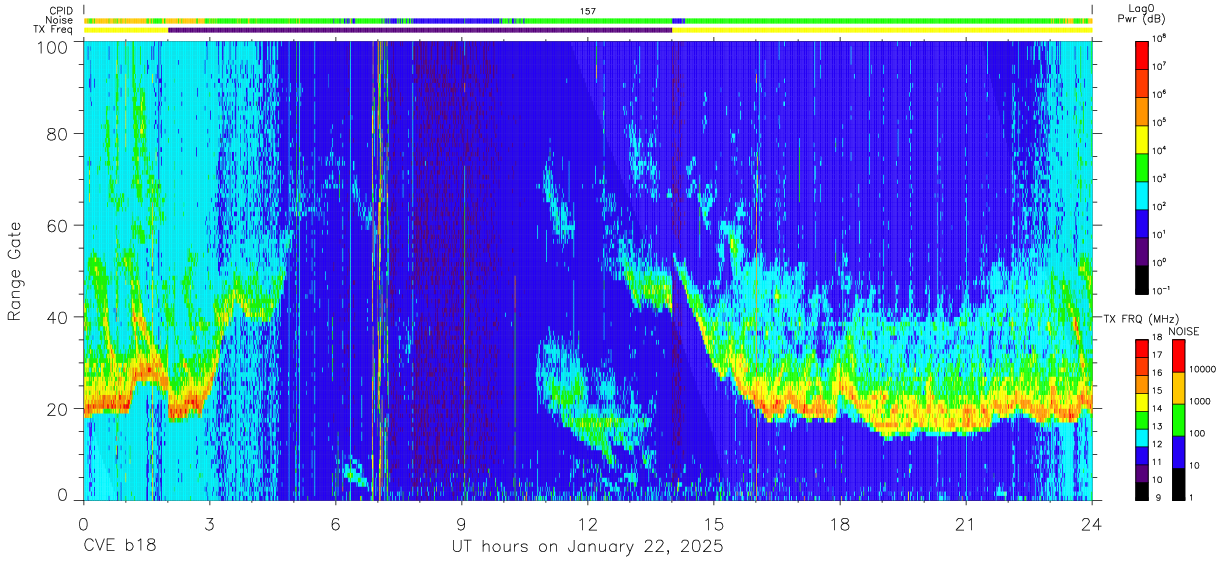Click the '16' label on the TX FRQ legend
The height and width of the screenshot is (567, 1228).
pyautogui.click(x=1157, y=374)
